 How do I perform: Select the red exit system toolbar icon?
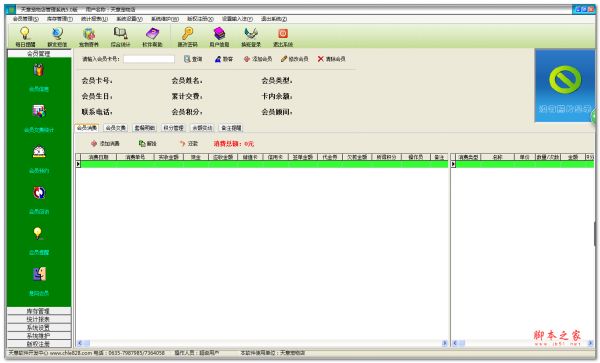(x=283, y=34)
